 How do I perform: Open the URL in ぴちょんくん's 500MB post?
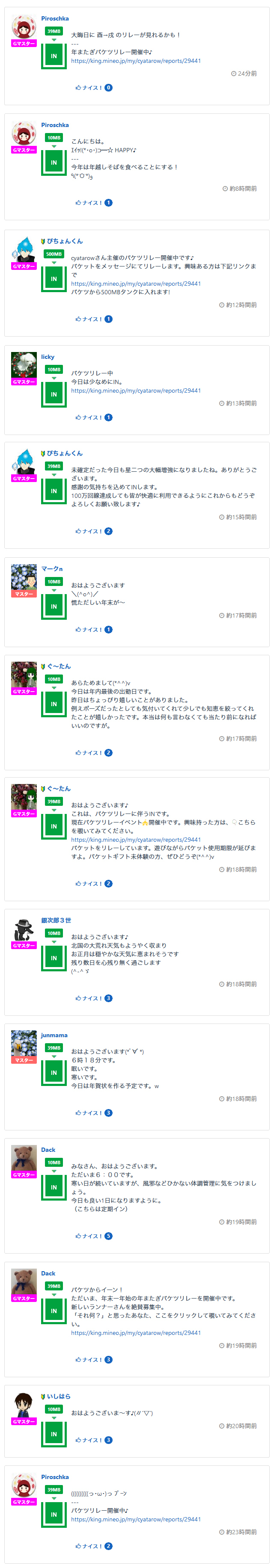pos(136,284)
